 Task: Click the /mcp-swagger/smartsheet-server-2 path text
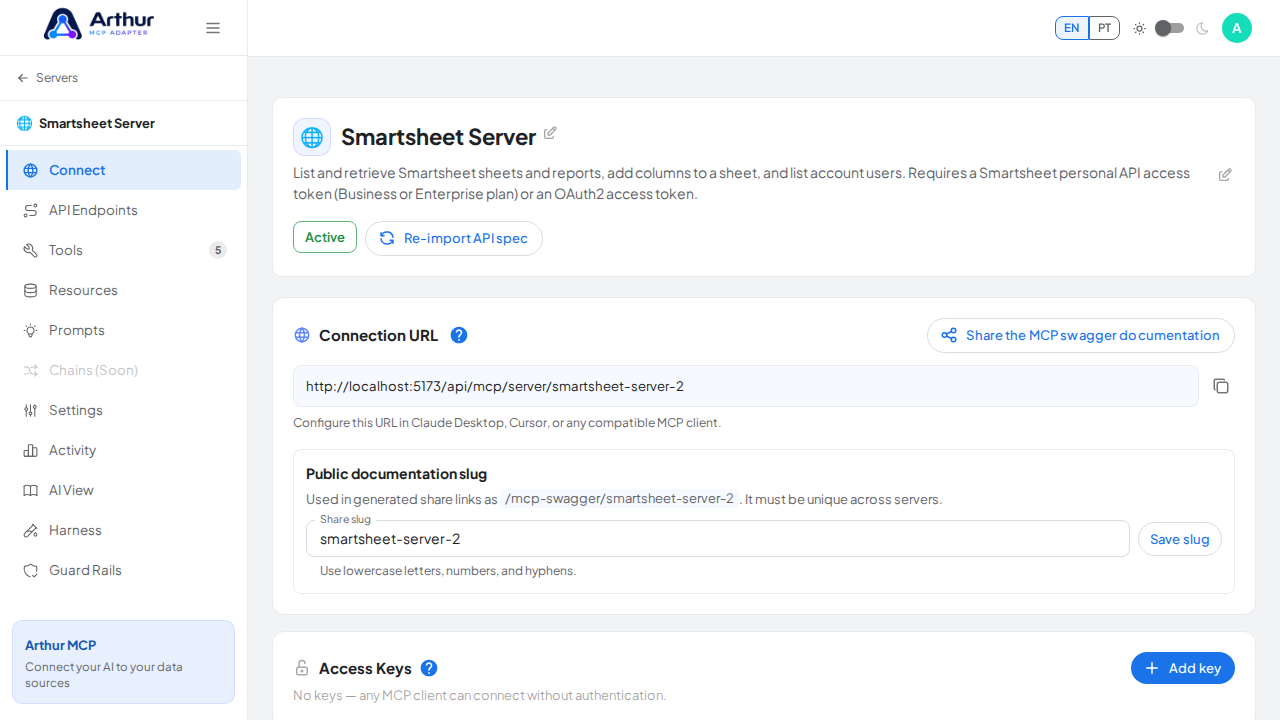[620, 499]
